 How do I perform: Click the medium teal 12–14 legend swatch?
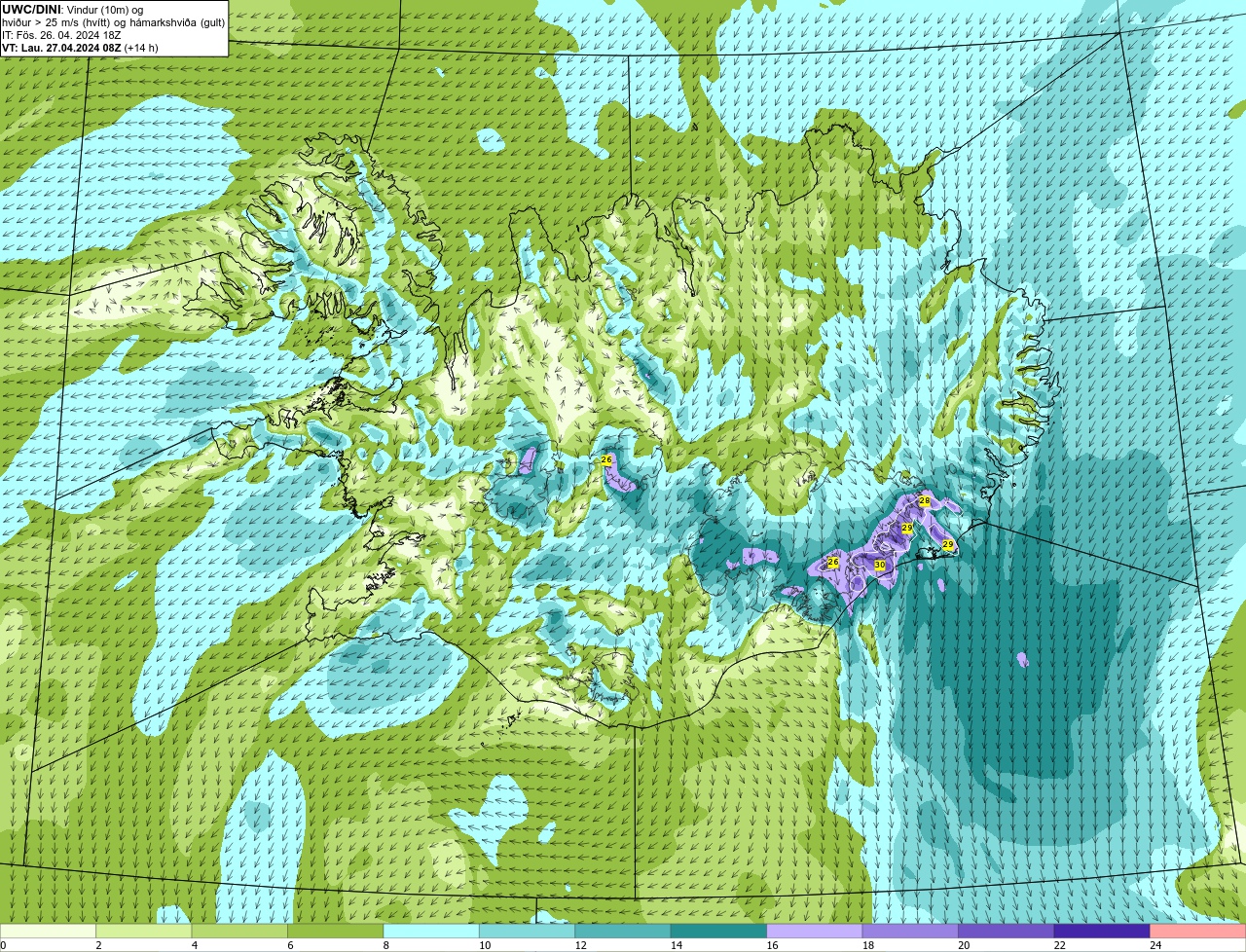623,931
